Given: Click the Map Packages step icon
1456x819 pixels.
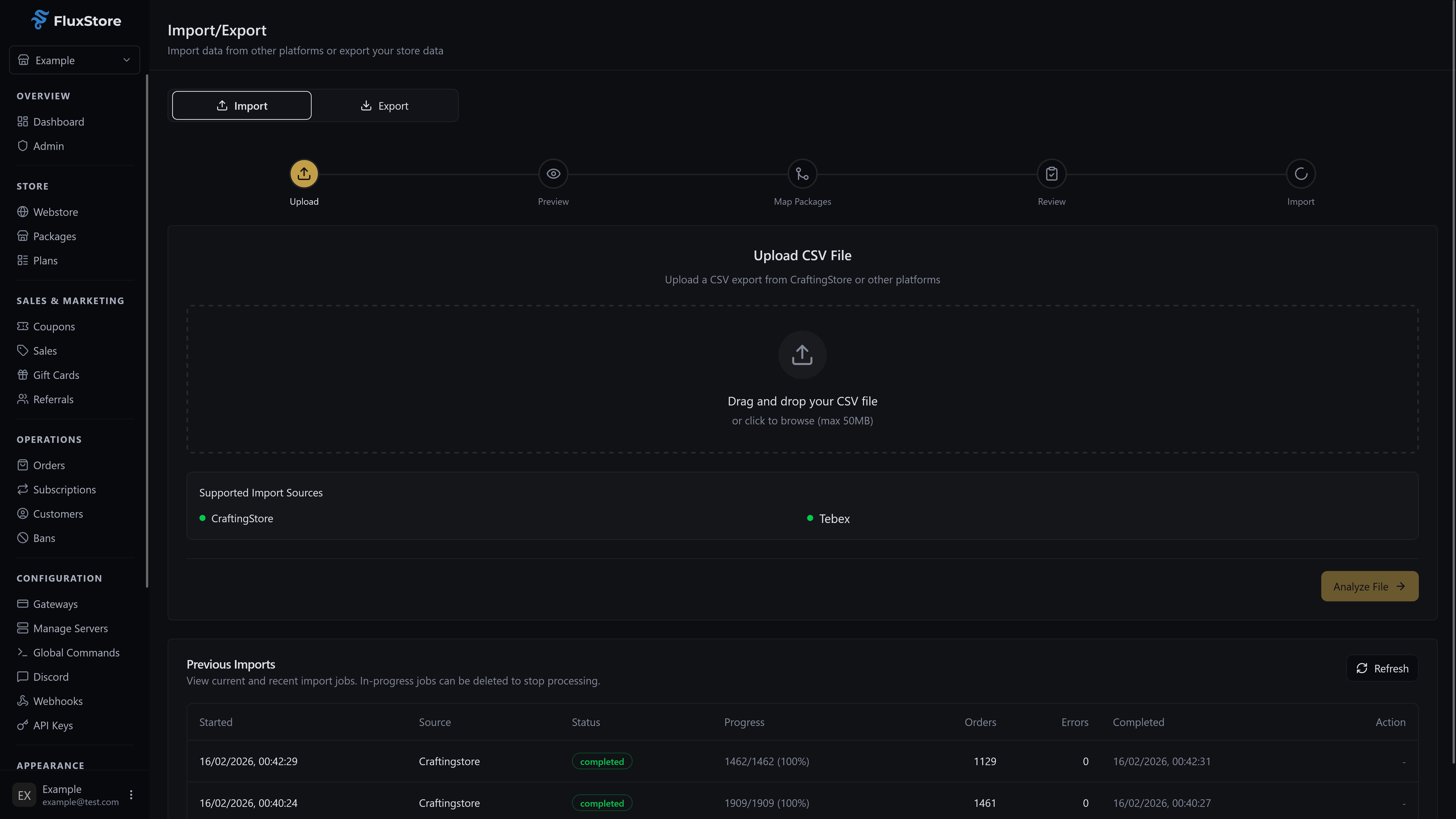Looking at the screenshot, I should point(802,173).
